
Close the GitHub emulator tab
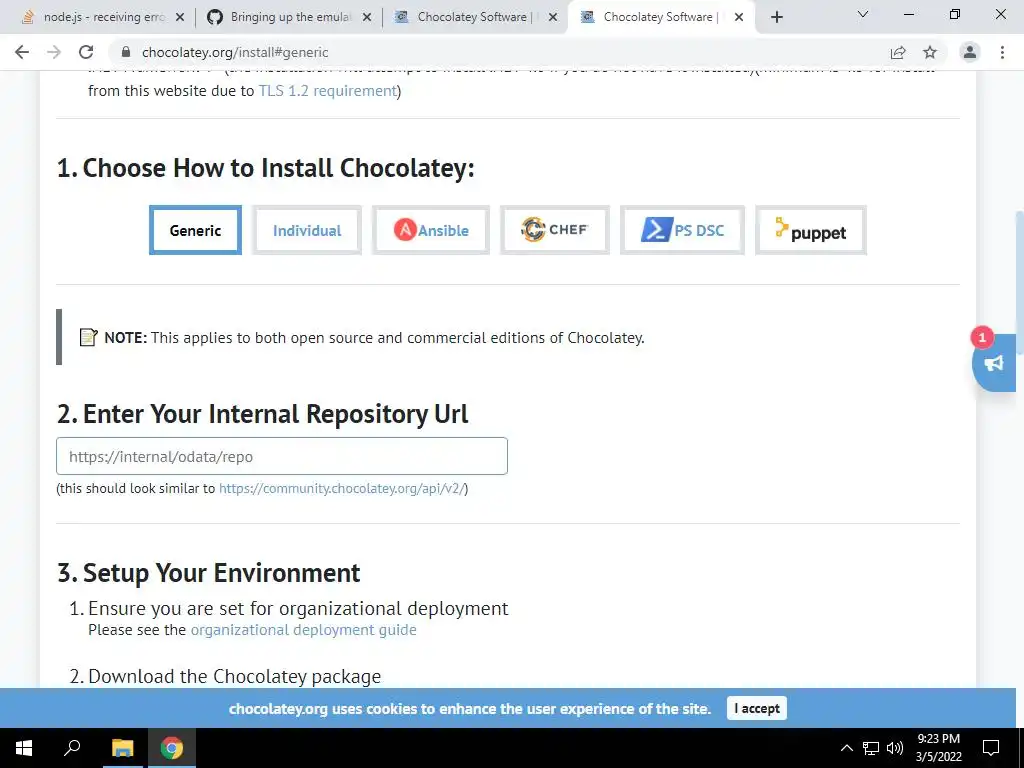[x=367, y=17]
